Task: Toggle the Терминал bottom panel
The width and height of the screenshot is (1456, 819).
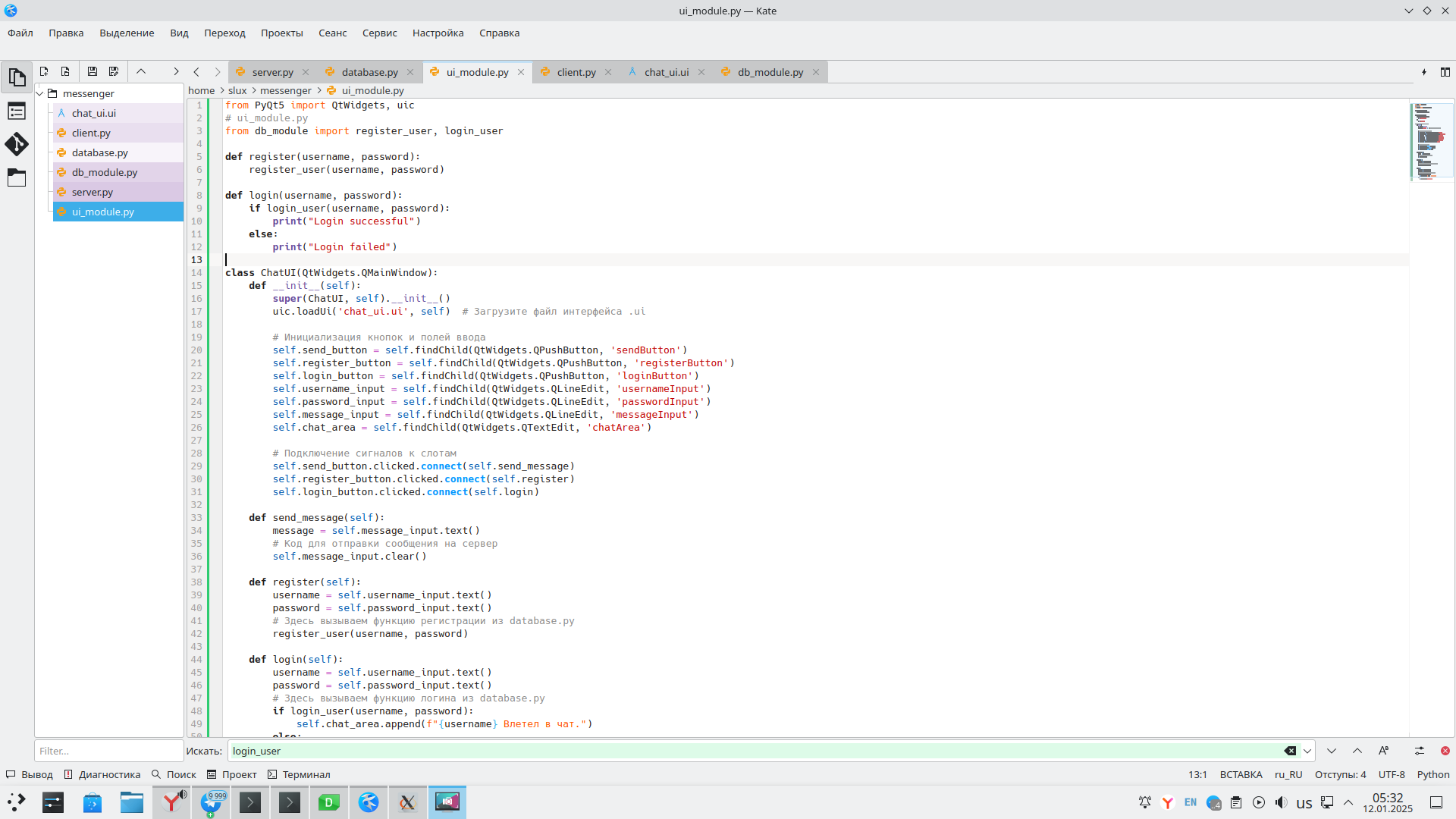Action: (299, 774)
